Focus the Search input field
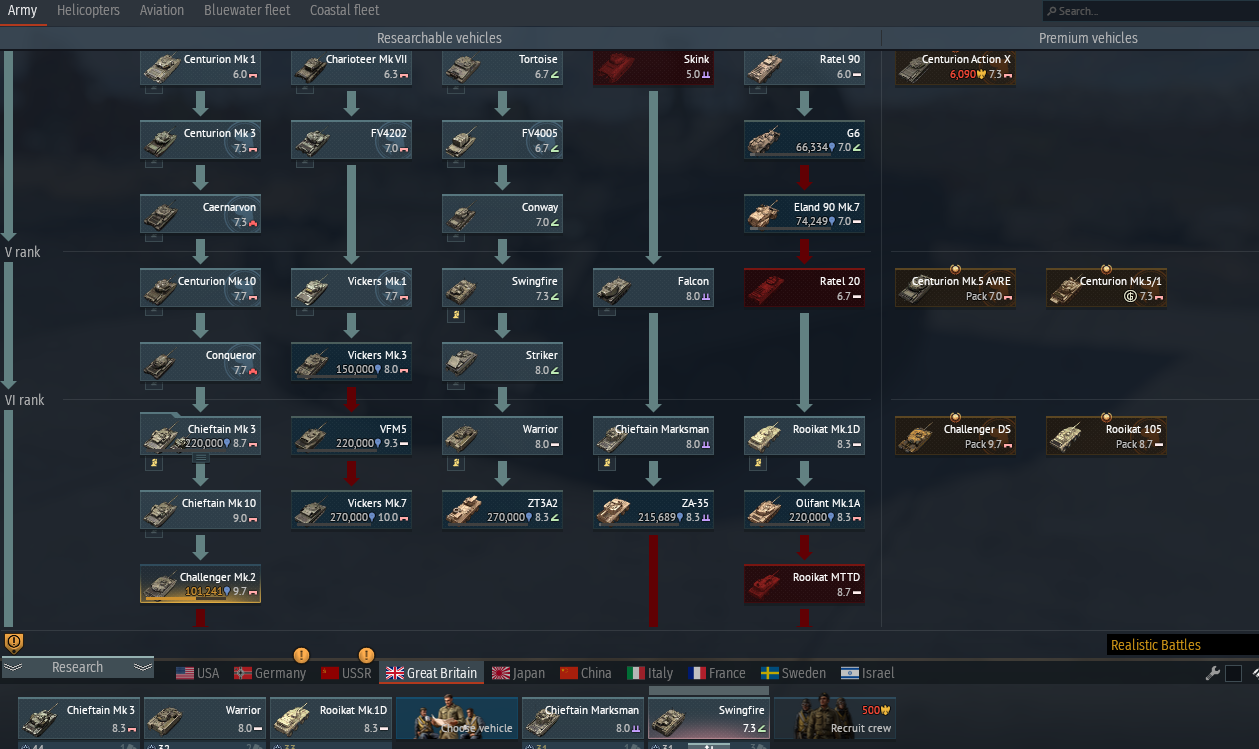Screen dimensions: 1259x749 point(1150,11)
